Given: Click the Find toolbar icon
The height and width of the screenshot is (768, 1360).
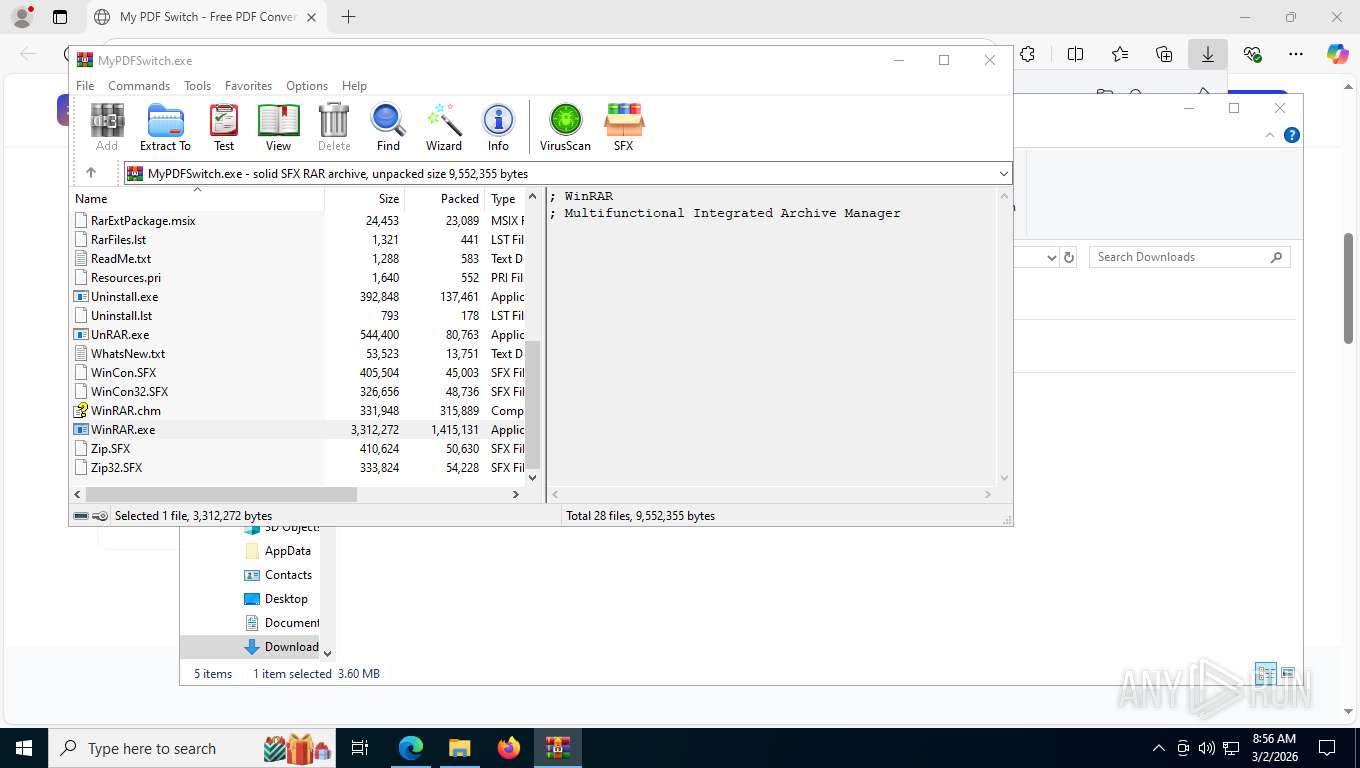Looking at the screenshot, I should pyautogui.click(x=388, y=127).
